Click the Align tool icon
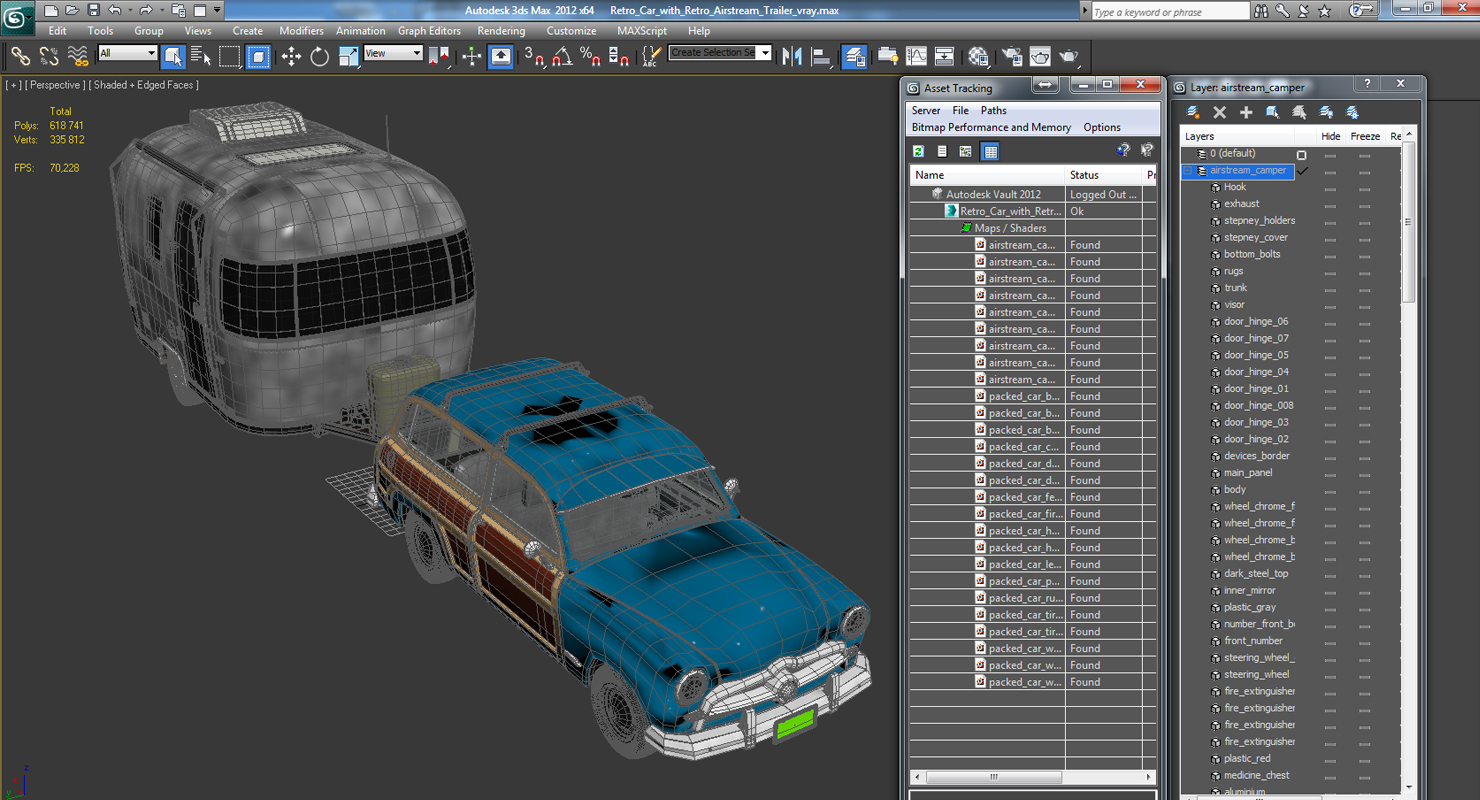Viewport: 1480px width, 800px height. 822,57
